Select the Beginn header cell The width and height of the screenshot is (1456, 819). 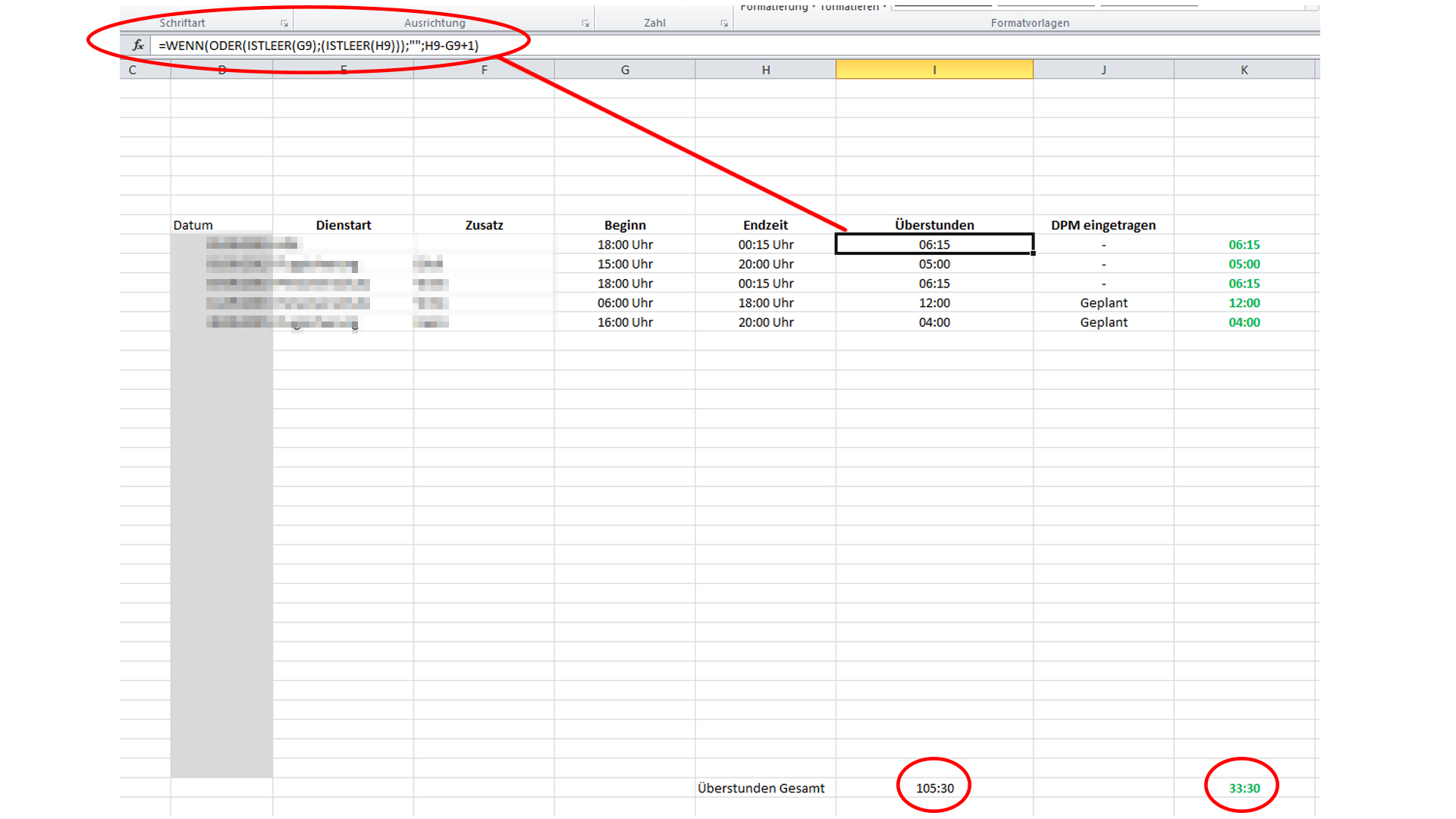(625, 224)
